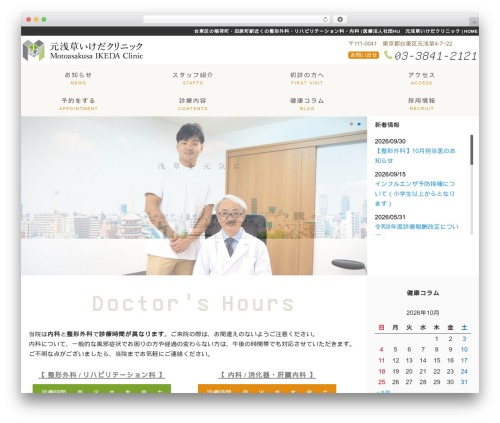Select calendar date 18
The width and height of the screenshot is (500, 423).
[381, 371]
